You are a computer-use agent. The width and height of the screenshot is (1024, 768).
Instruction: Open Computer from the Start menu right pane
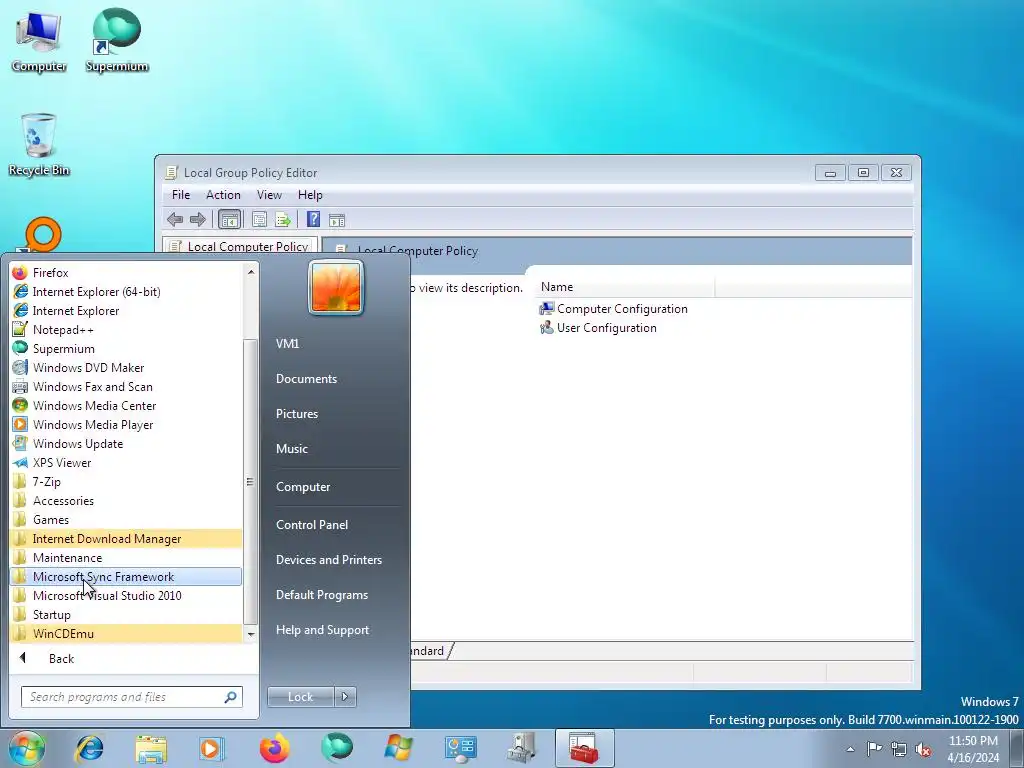pos(302,487)
